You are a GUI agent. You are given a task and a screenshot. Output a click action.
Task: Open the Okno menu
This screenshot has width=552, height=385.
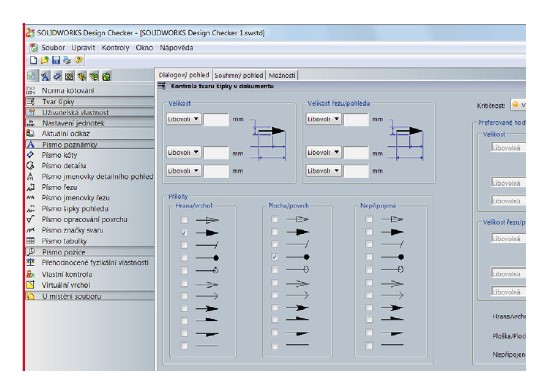pos(144,48)
